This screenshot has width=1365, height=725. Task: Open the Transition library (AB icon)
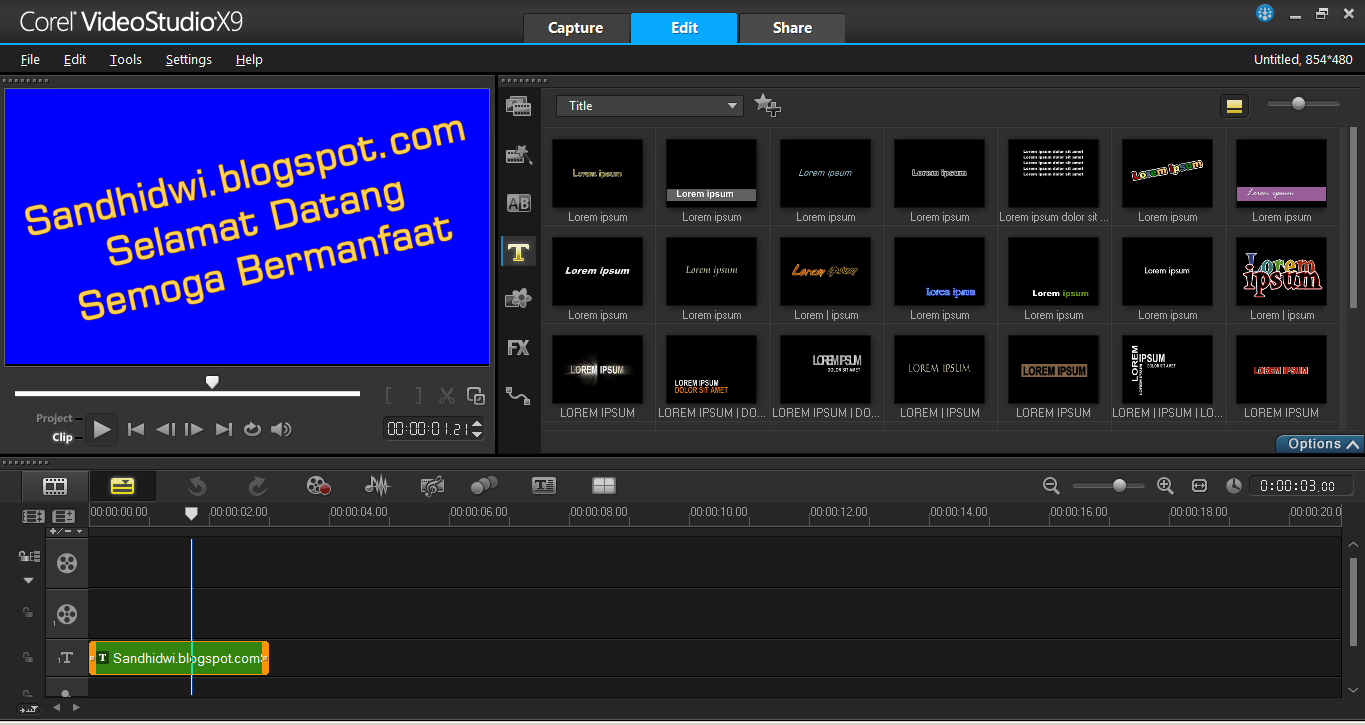[x=518, y=202]
